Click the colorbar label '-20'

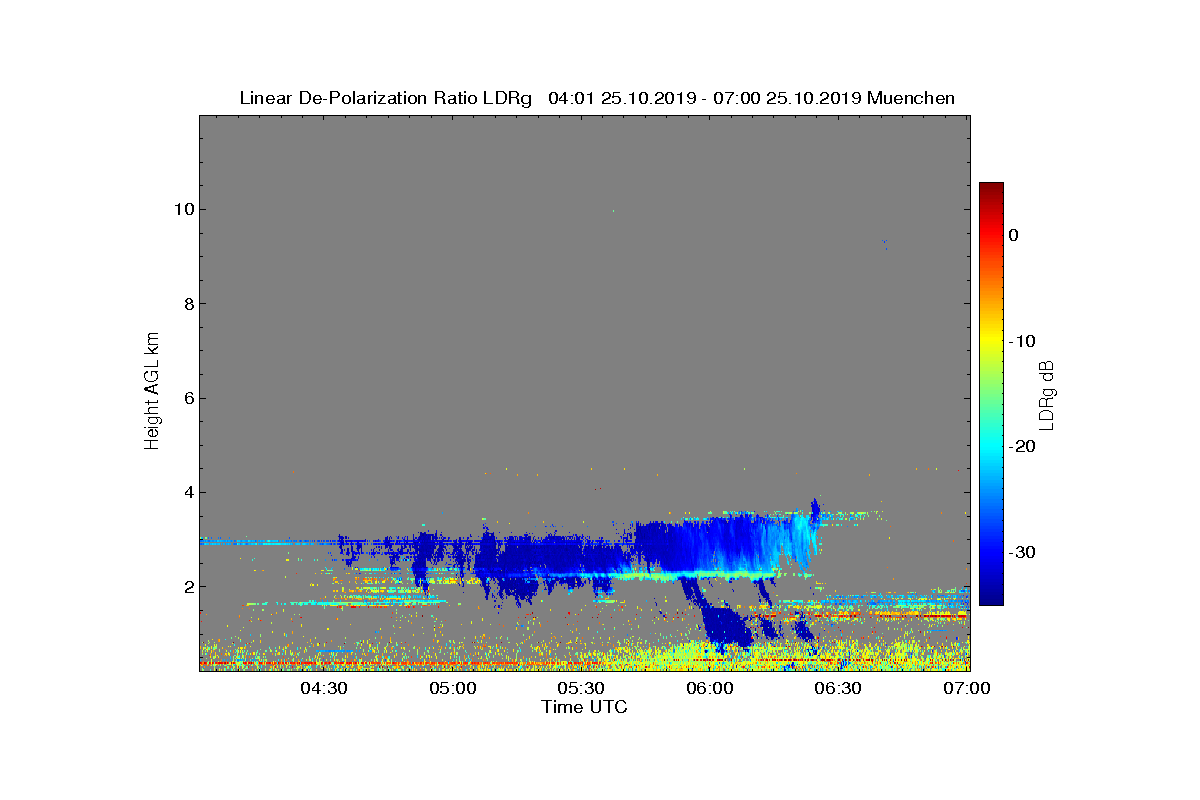[1020, 446]
